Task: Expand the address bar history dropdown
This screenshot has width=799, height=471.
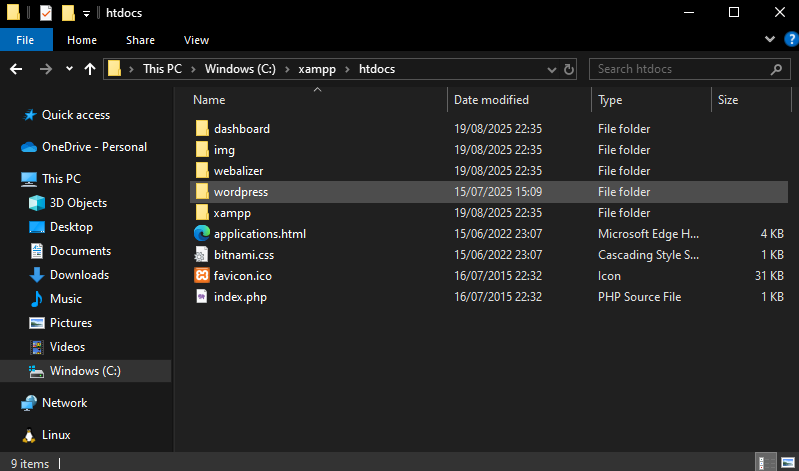Action: pos(551,69)
